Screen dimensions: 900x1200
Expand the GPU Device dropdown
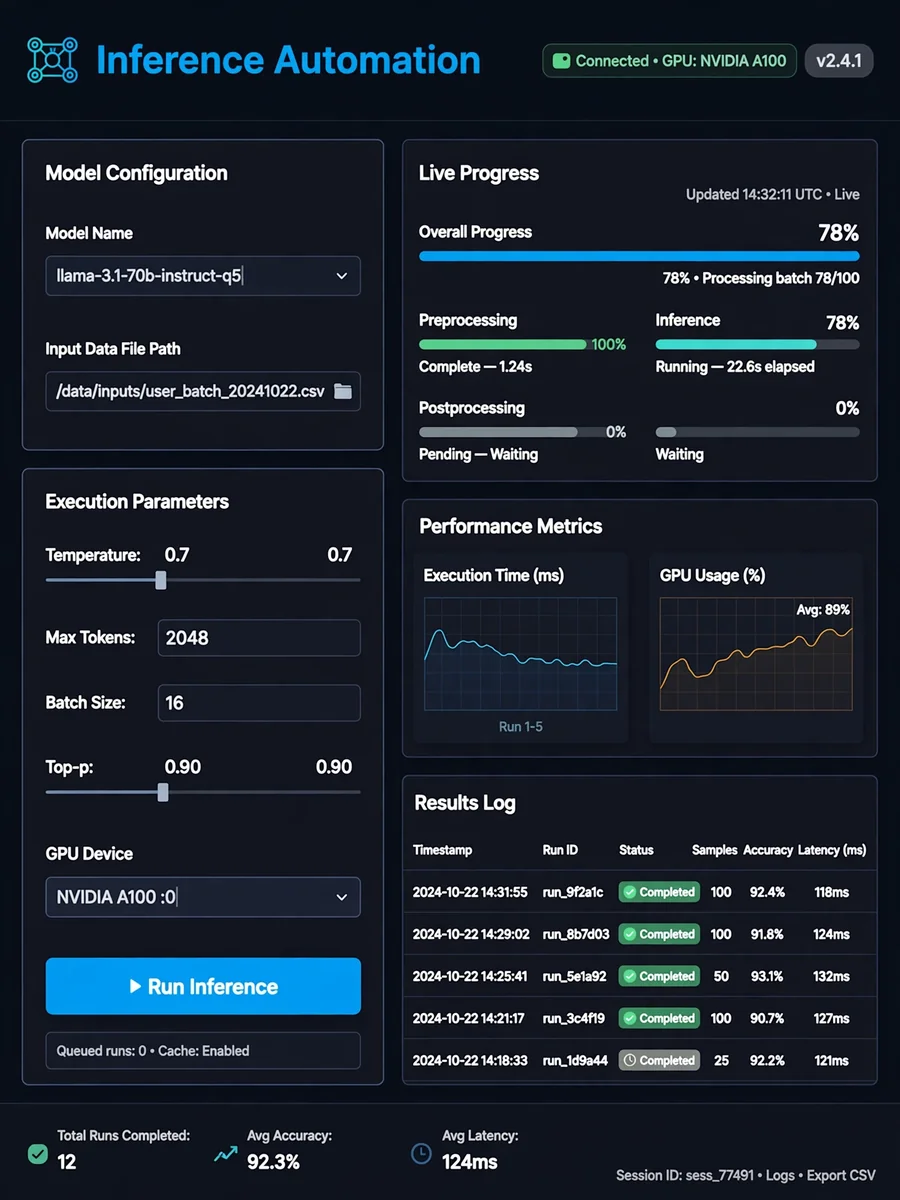pyautogui.click(x=203, y=897)
